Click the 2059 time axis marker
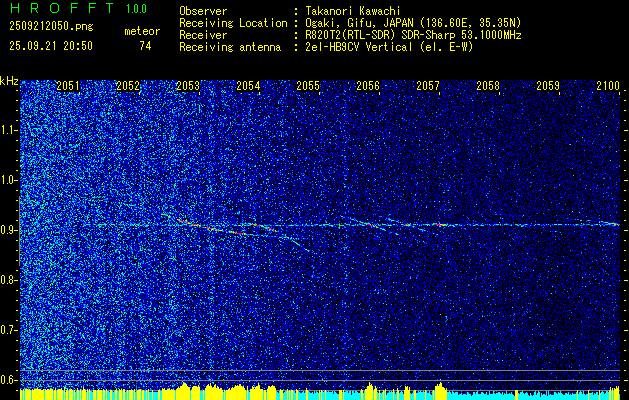Viewport: 629px width, 400px height. (x=548, y=85)
